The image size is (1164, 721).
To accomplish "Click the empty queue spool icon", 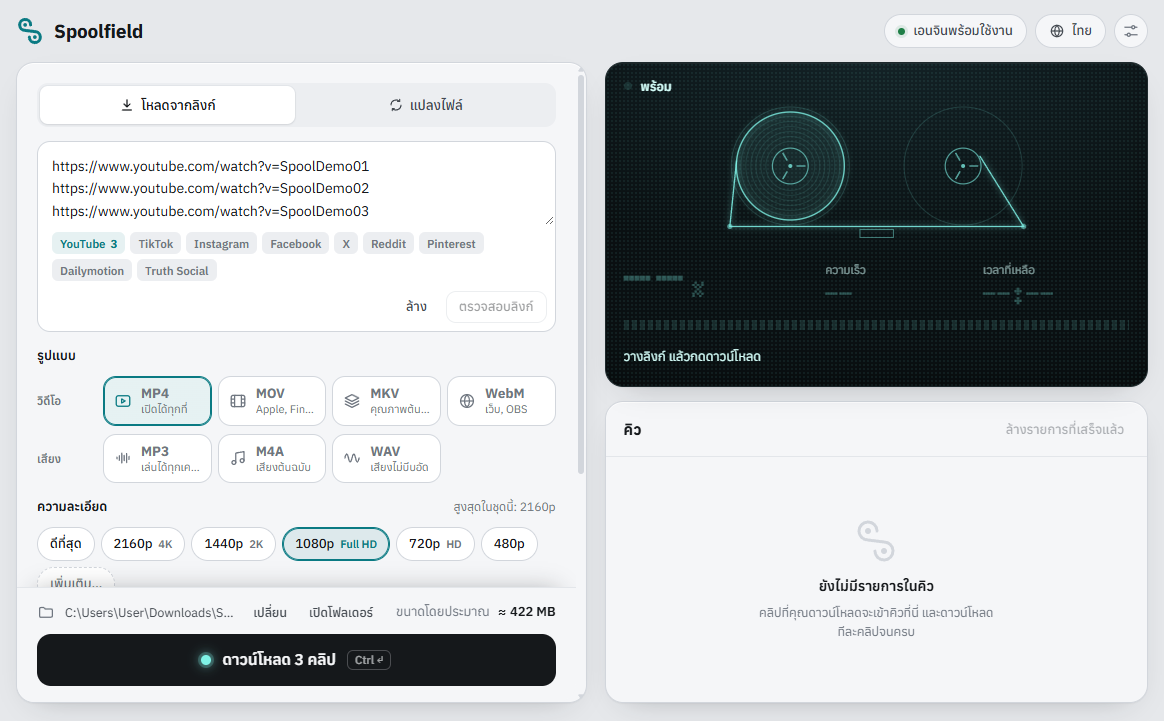I will 876,541.
